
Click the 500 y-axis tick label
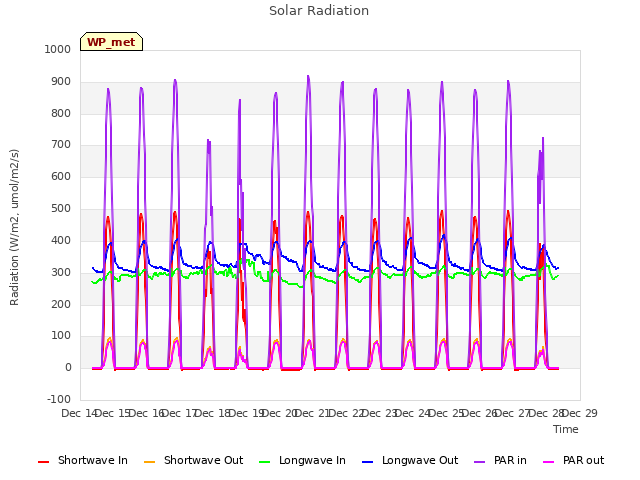pyautogui.click(x=61, y=209)
